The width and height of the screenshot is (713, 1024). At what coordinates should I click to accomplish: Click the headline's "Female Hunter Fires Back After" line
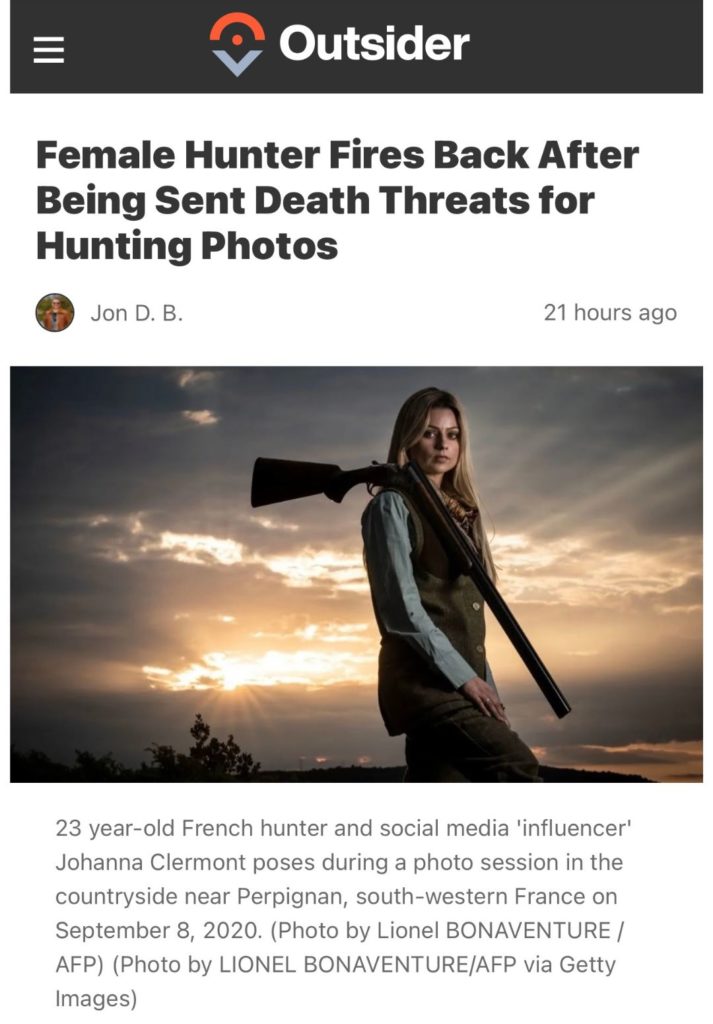coord(337,155)
